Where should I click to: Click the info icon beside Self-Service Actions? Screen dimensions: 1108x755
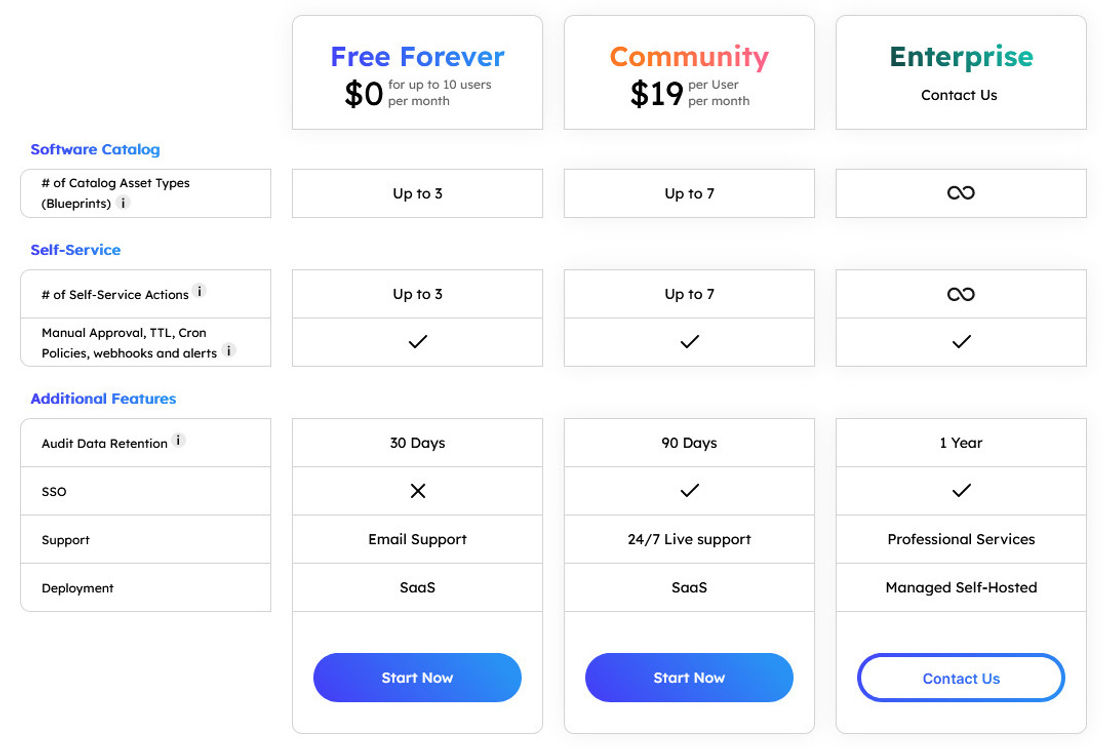[198, 293]
